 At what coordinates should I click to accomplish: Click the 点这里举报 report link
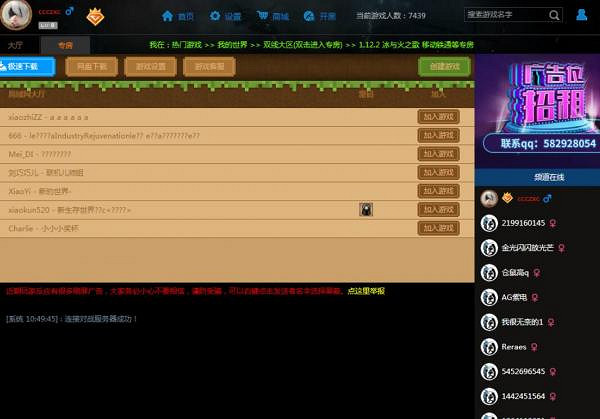click(365, 291)
